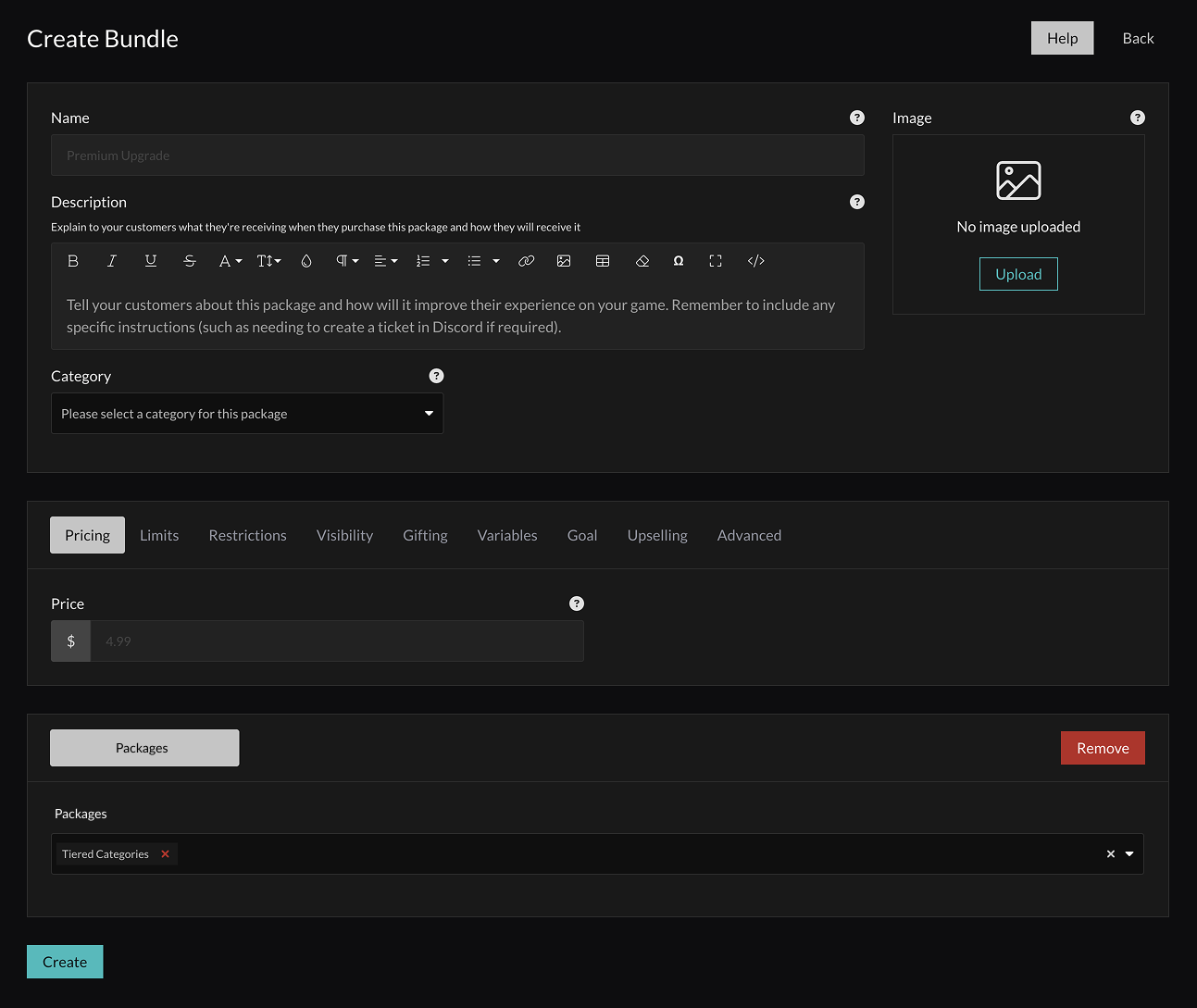Insert an image into the description

(564, 260)
